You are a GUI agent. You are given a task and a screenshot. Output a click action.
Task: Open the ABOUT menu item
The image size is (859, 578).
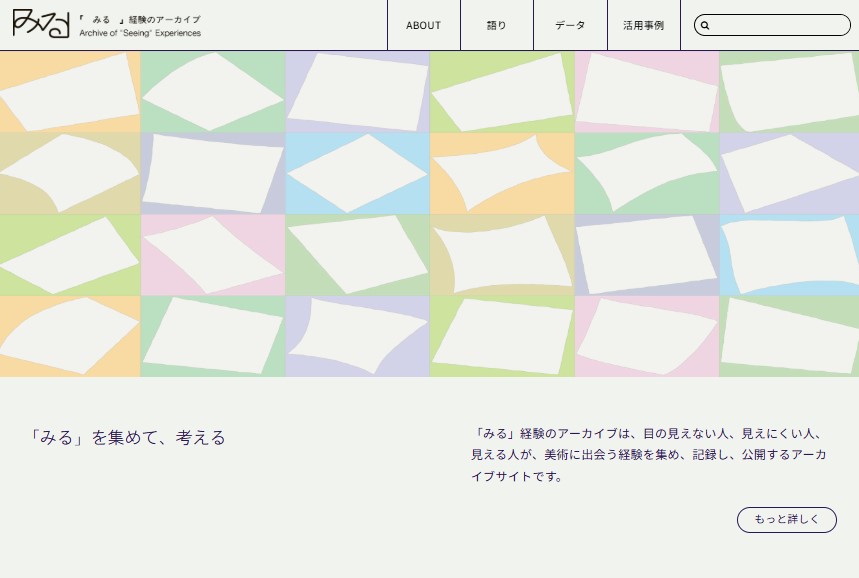tap(423, 25)
